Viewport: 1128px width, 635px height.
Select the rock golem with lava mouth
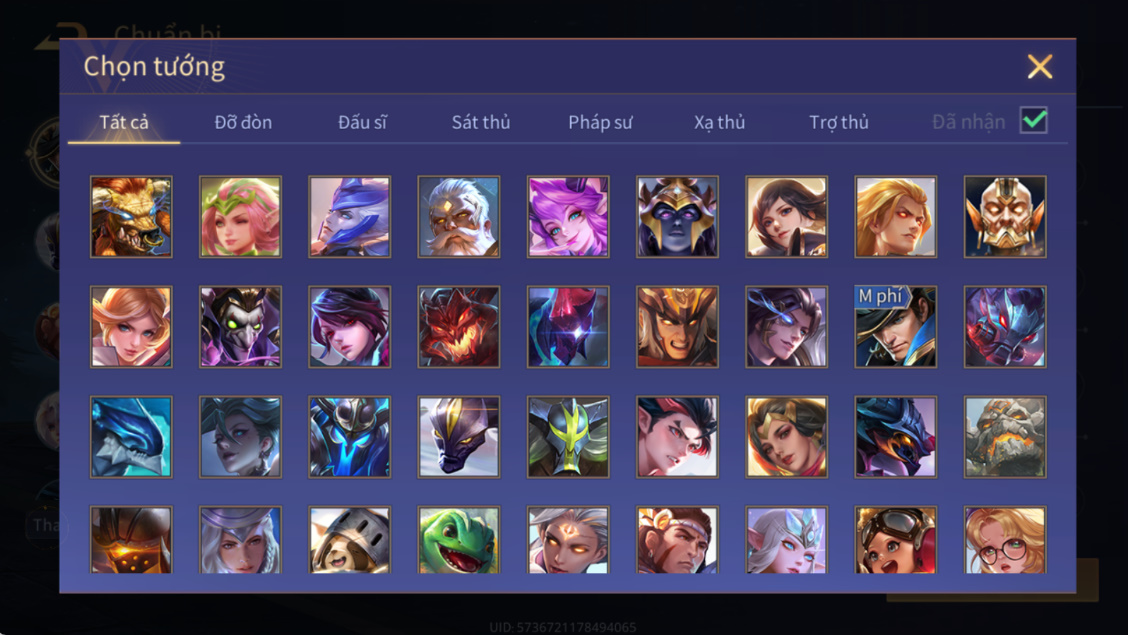pyautogui.click(x=1005, y=437)
